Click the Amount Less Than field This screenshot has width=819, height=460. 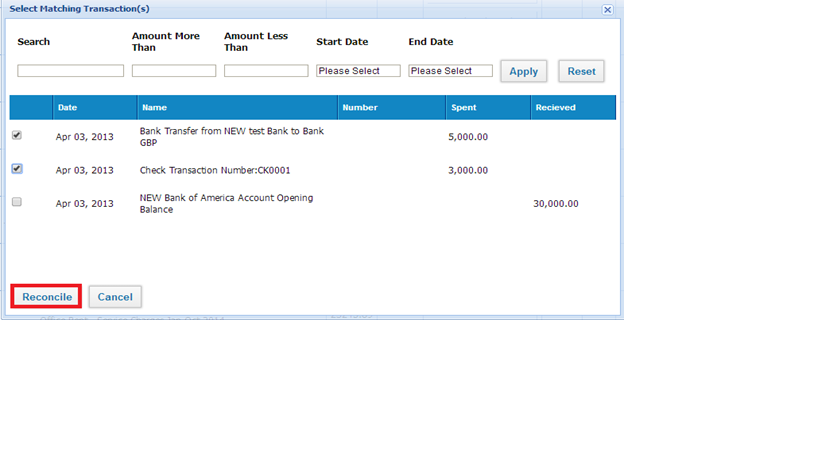click(x=266, y=70)
